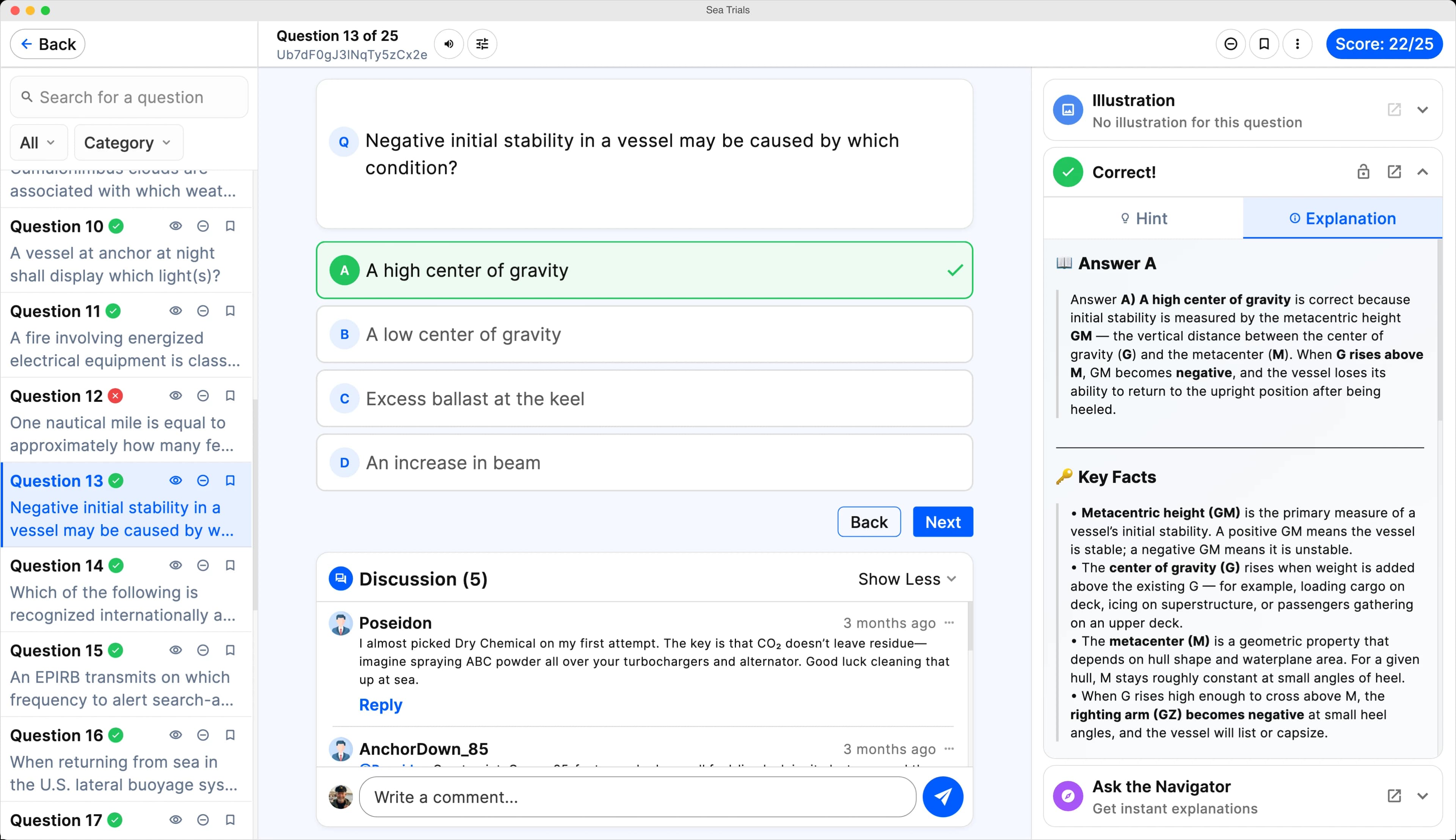Switch to the Hint tab

1143,219
